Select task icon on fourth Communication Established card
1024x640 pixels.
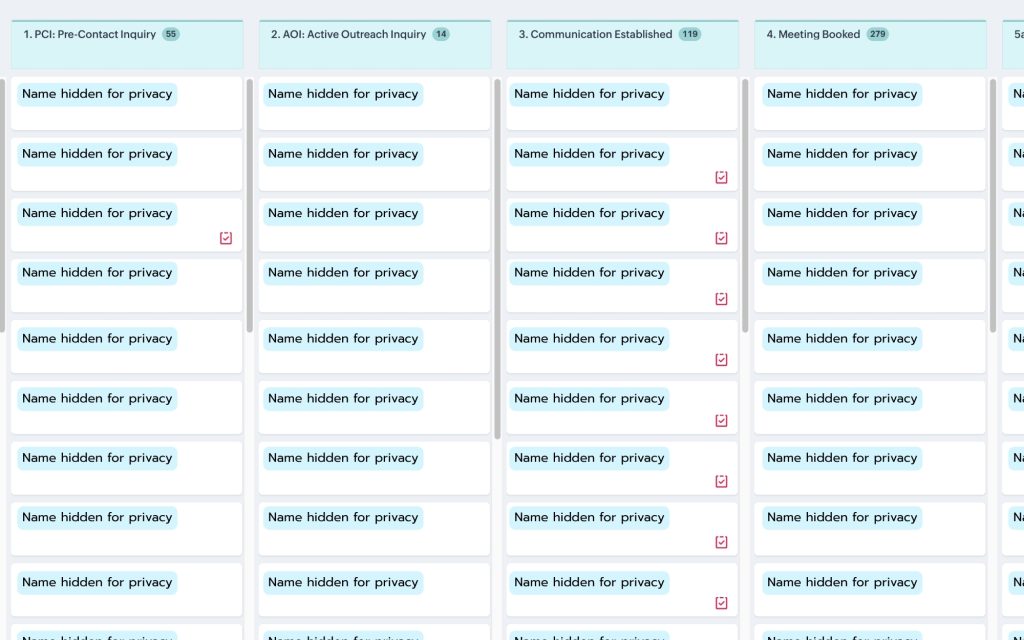(721, 299)
